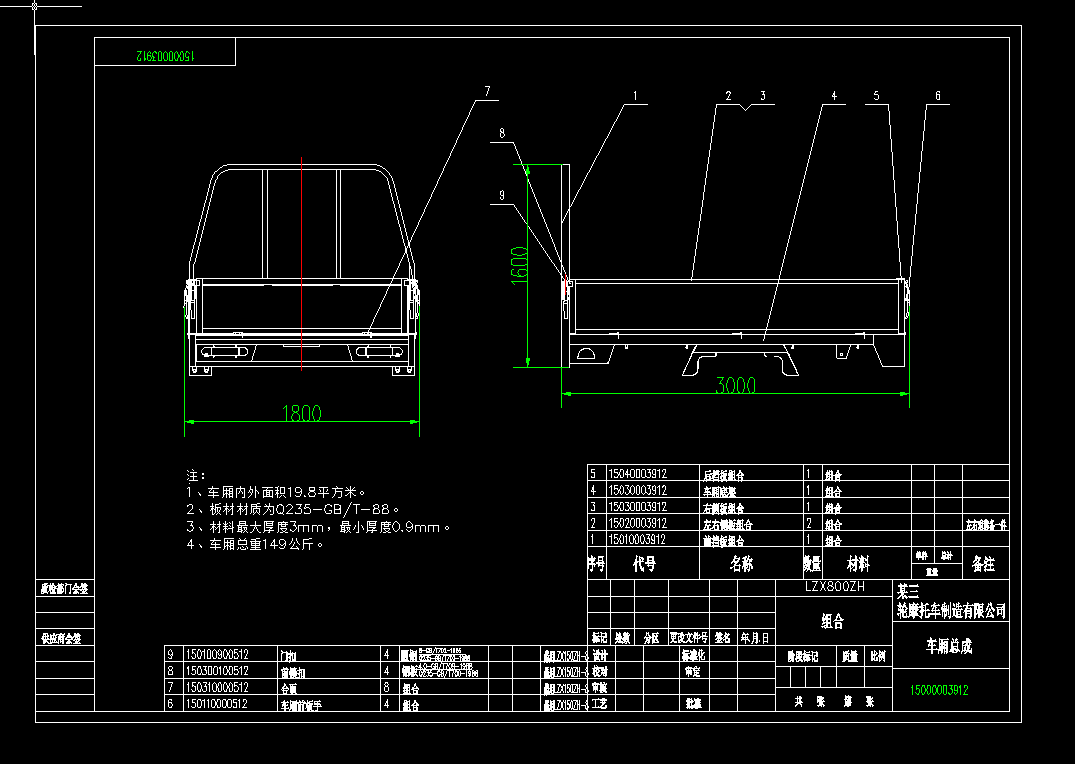Click the '标准化' label in the title block
Screen dimensions: 1075x764
click(x=693, y=655)
